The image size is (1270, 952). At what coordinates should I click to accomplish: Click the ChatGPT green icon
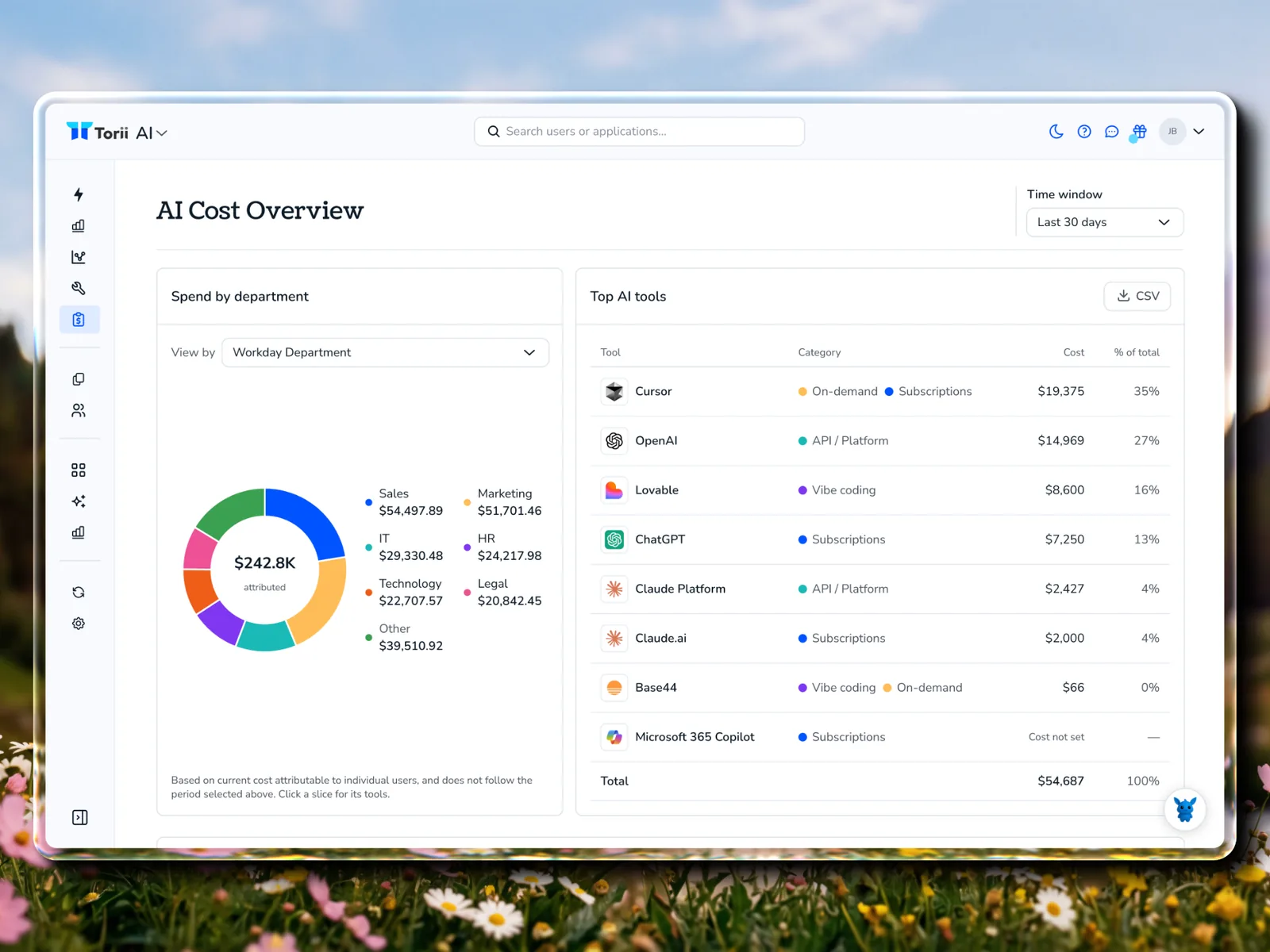[x=614, y=539]
